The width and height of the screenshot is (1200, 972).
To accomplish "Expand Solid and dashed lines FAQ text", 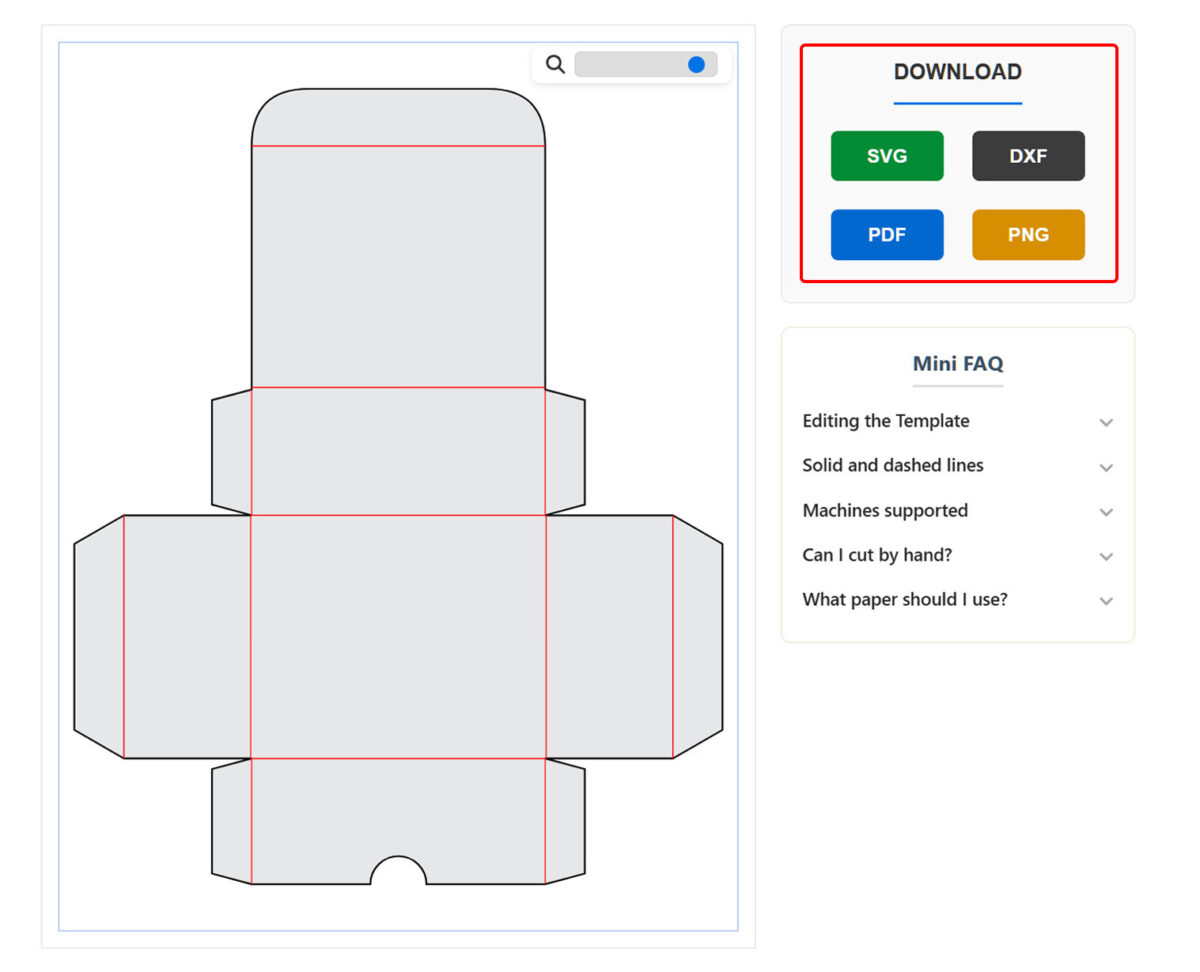I will pos(892,465).
